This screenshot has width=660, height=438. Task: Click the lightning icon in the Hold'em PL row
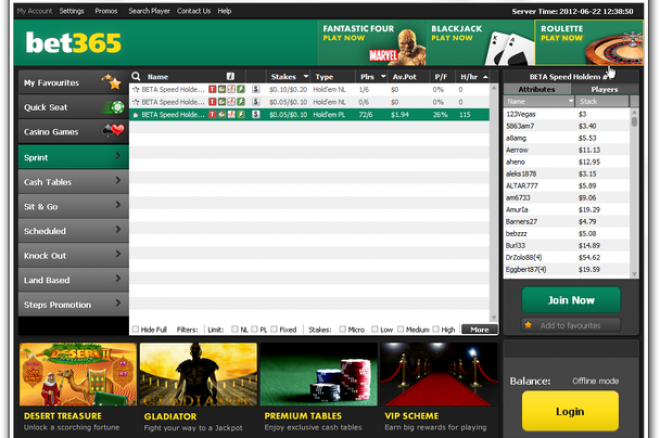(241, 114)
